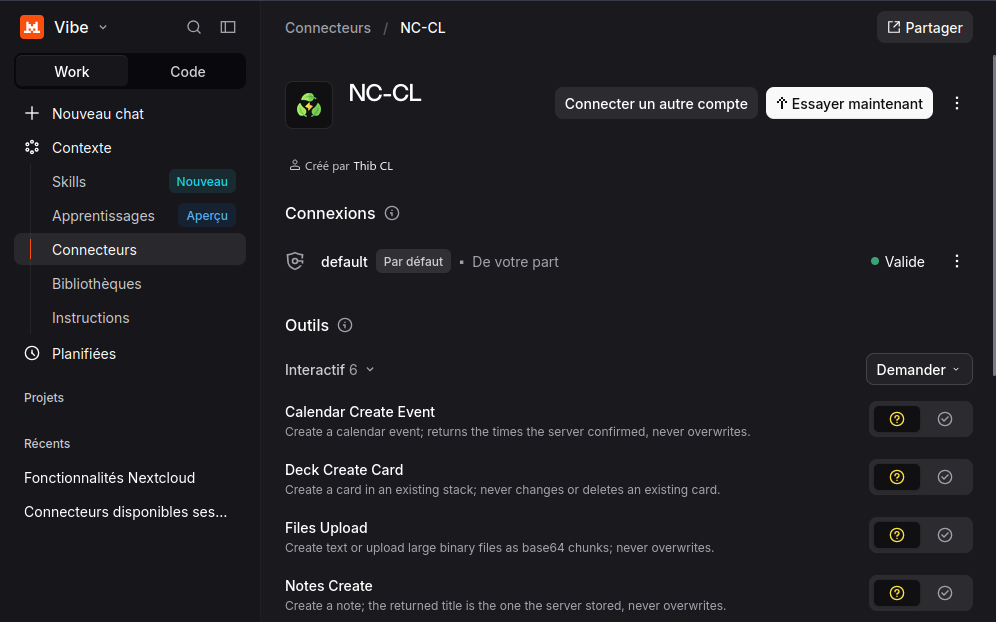
Task: Select Connecteurs in the sidebar
Action: 130,249
